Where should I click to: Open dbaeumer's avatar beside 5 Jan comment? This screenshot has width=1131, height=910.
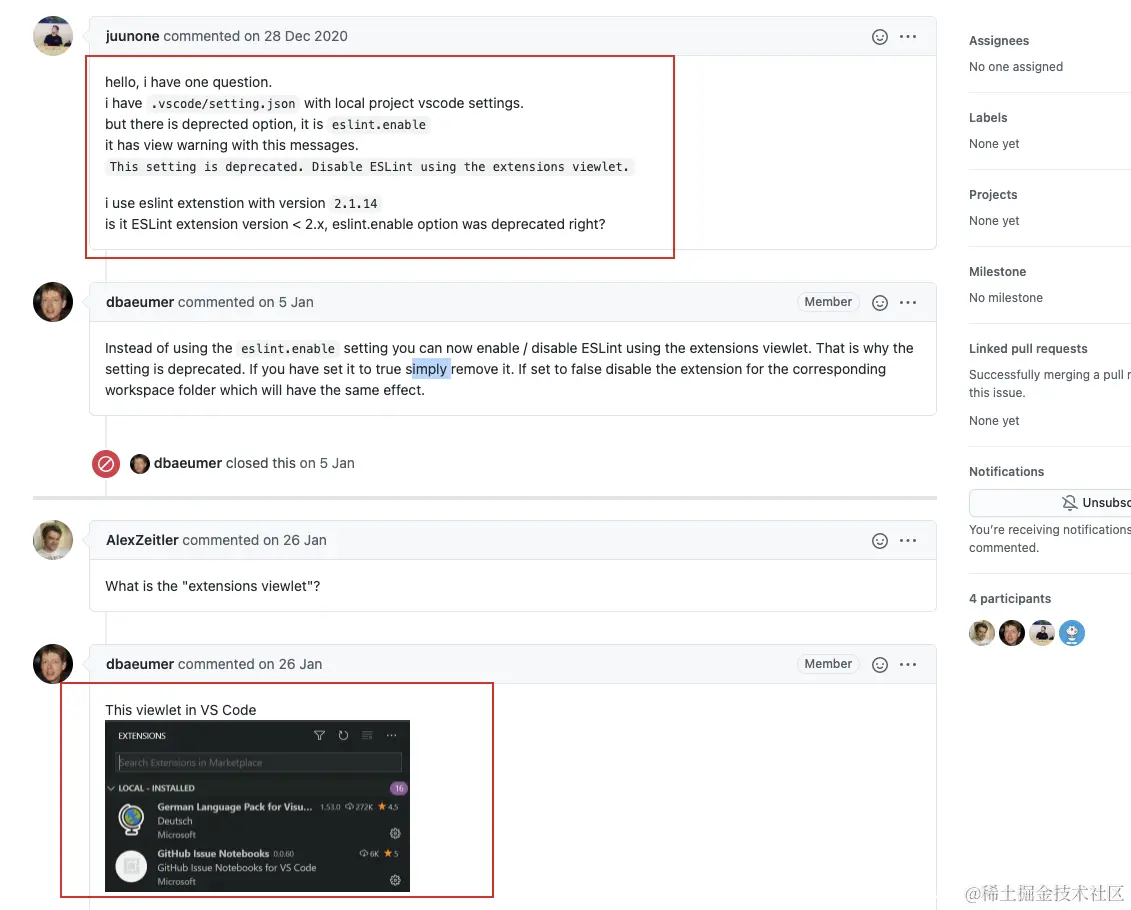coord(53,302)
